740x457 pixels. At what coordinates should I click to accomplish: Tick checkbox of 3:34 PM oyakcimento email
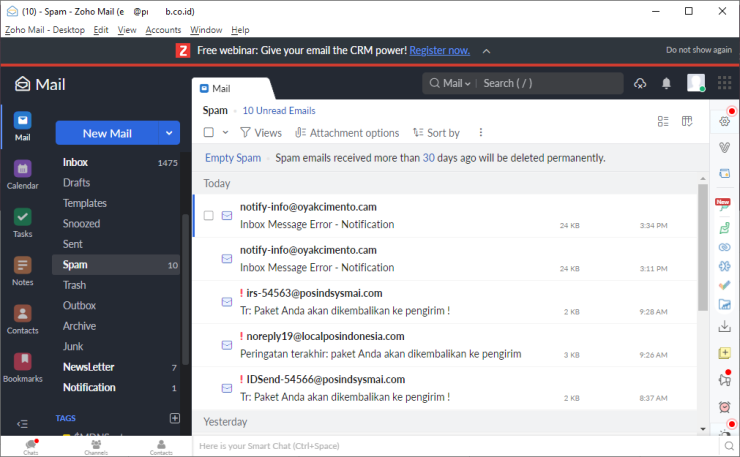click(x=209, y=216)
